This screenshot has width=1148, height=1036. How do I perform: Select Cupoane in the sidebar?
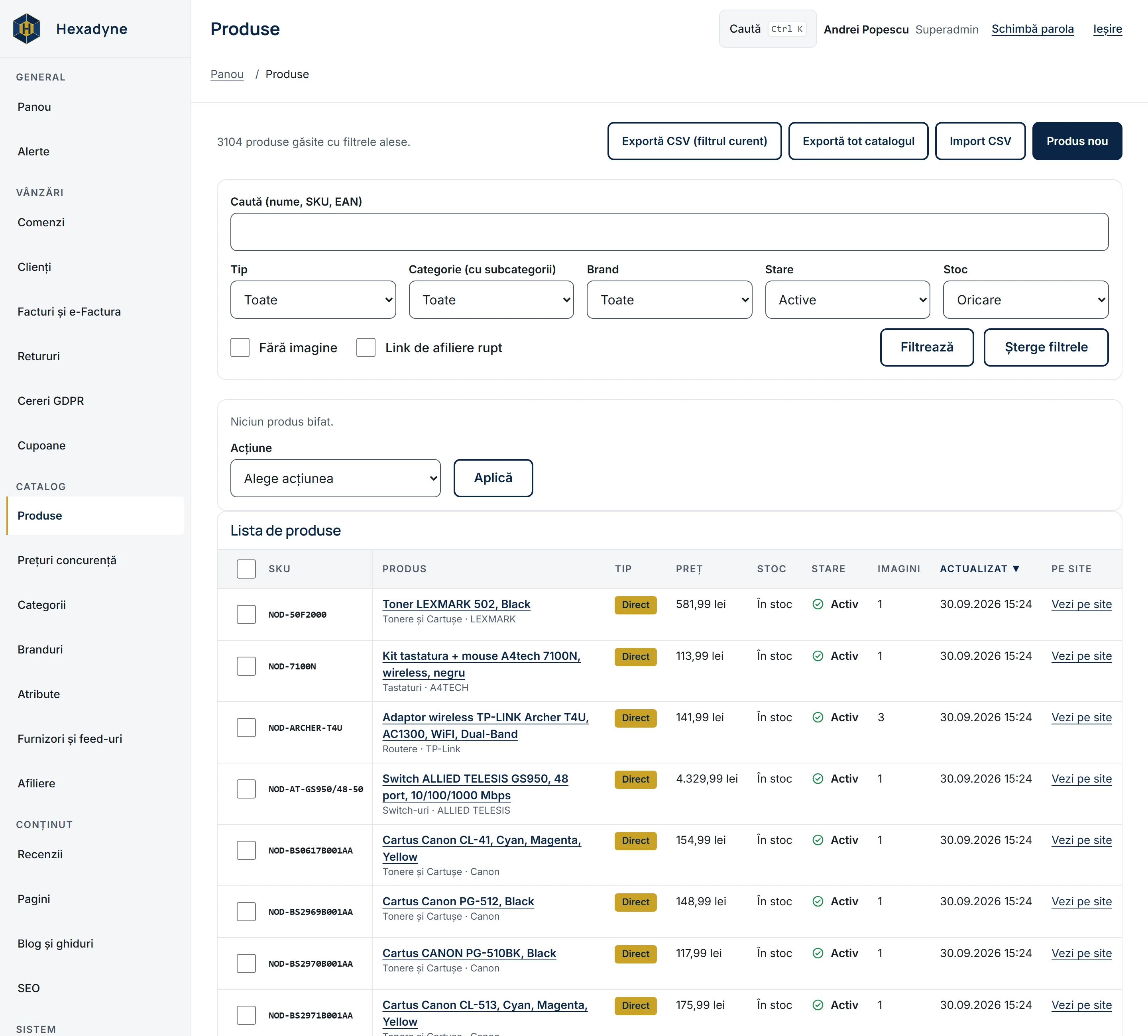coord(41,446)
